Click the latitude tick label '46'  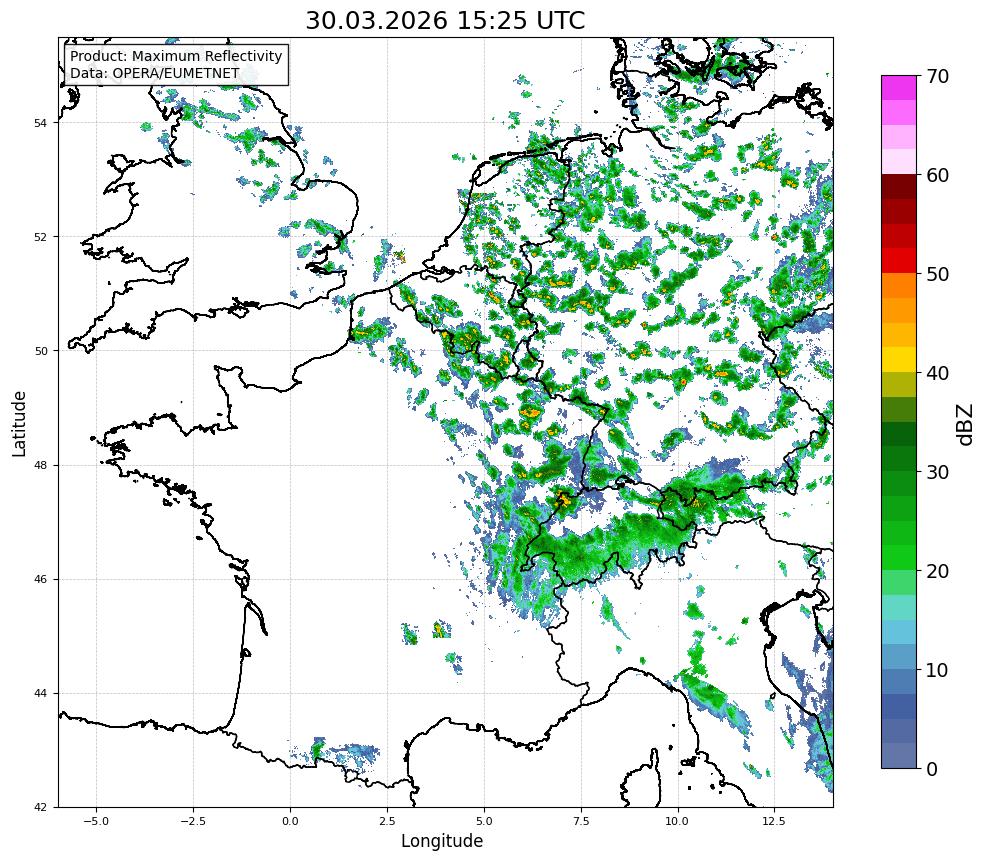click(40, 579)
